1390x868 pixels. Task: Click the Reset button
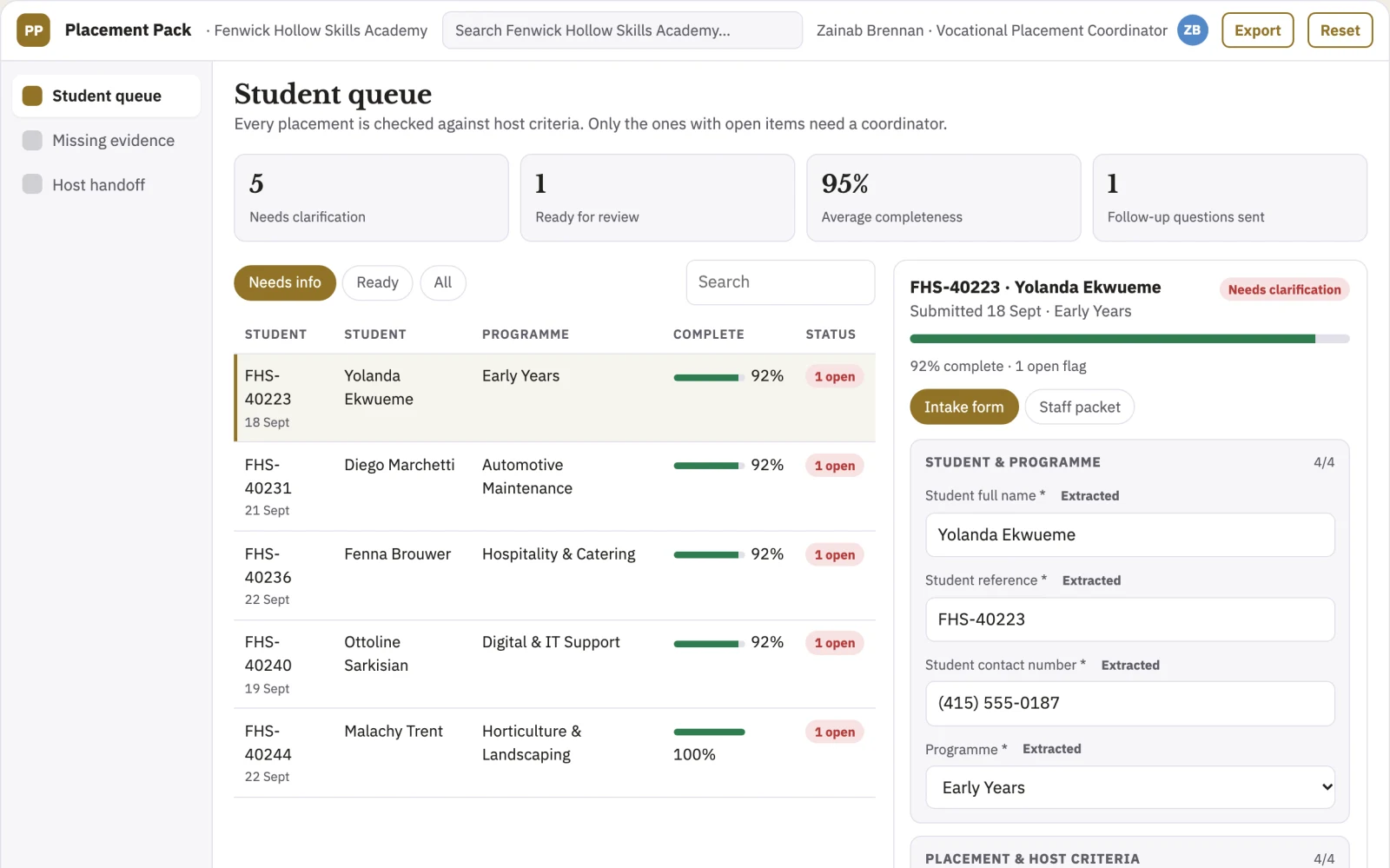pos(1340,30)
